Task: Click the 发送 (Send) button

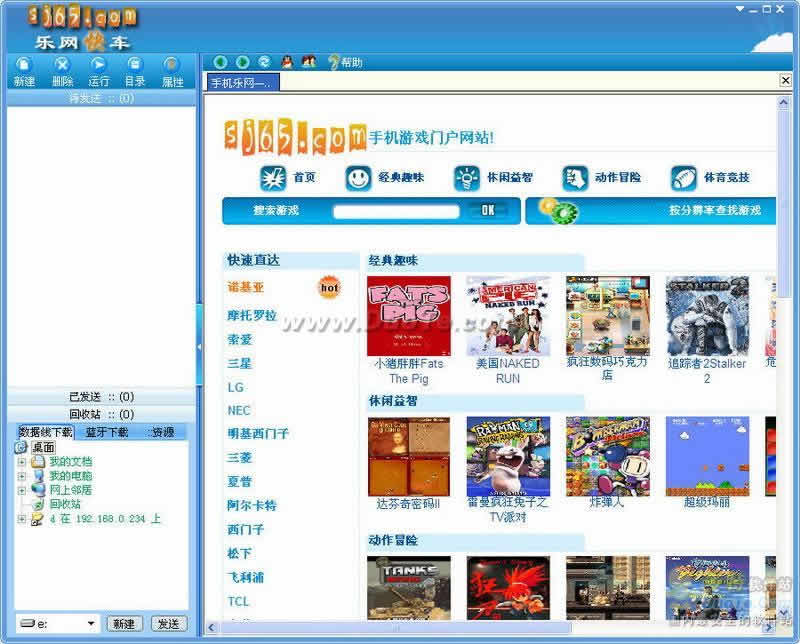Action: (168, 624)
